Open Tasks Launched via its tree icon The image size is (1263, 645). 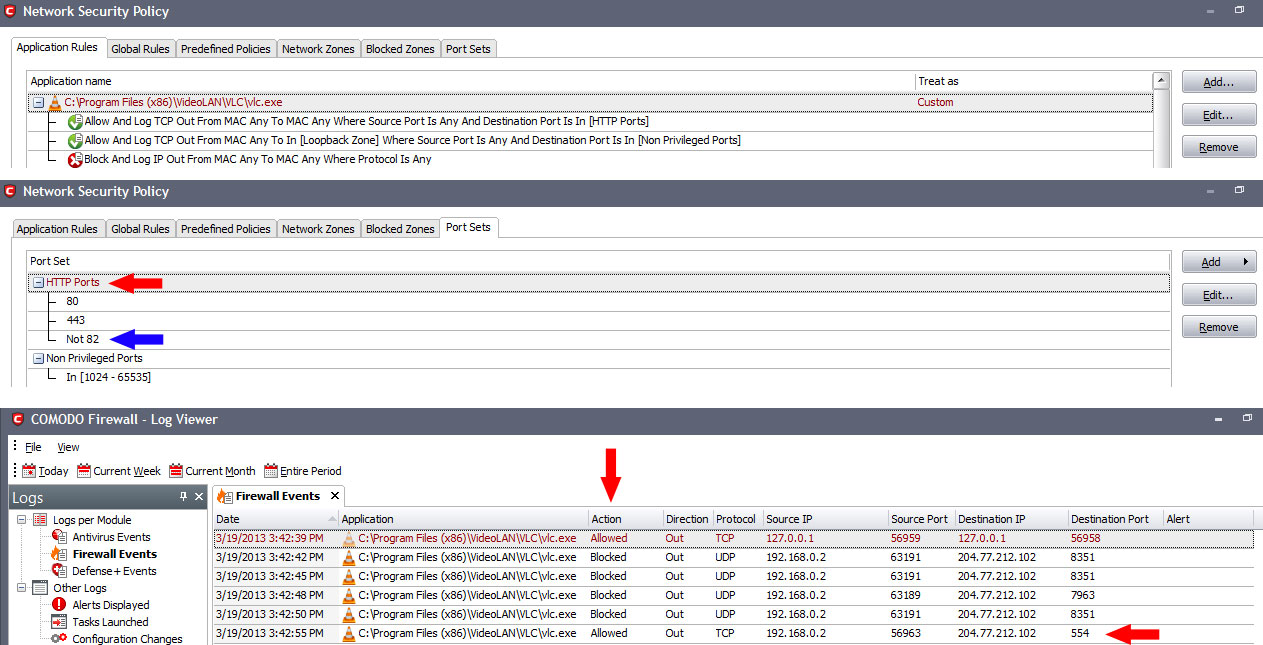(x=58, y=622)
